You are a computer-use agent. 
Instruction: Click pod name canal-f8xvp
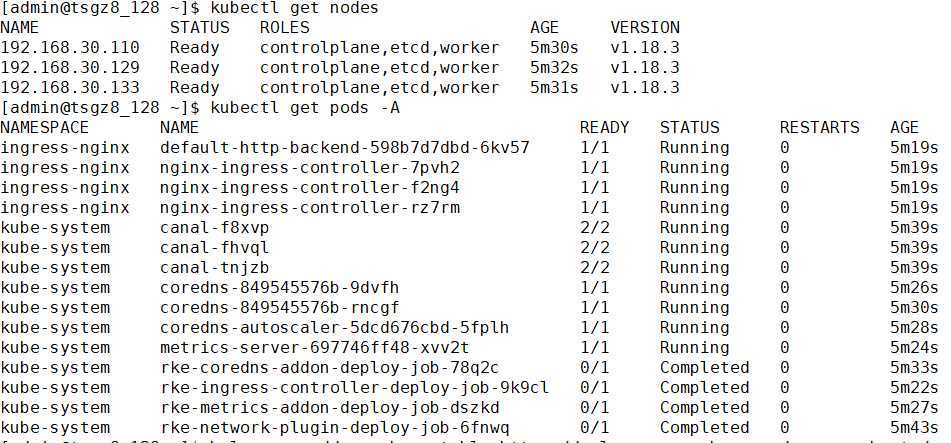[215, 228]
